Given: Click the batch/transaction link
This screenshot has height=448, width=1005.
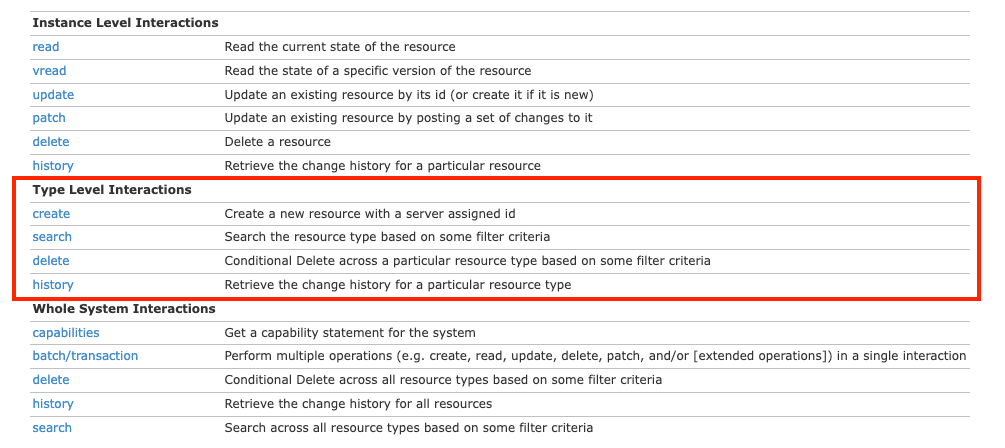Looking at the screenshot, I should [x=85, y=356].
